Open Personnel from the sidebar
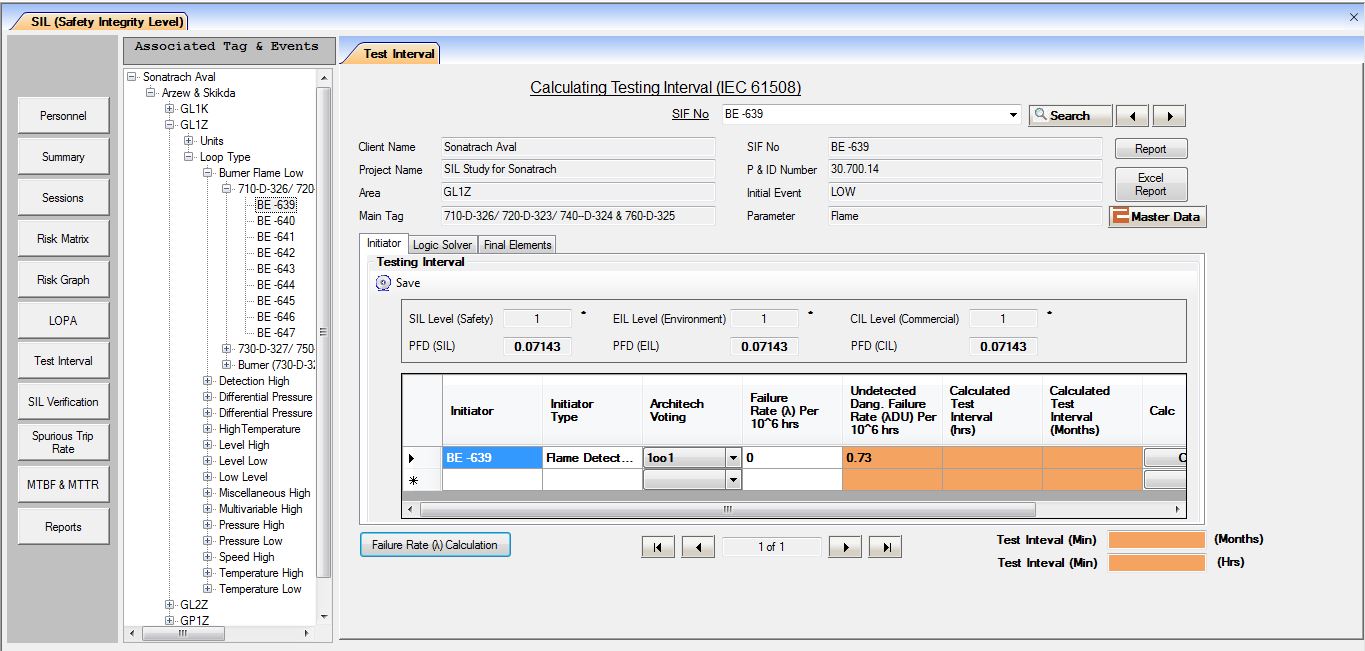 click(63, 116)
